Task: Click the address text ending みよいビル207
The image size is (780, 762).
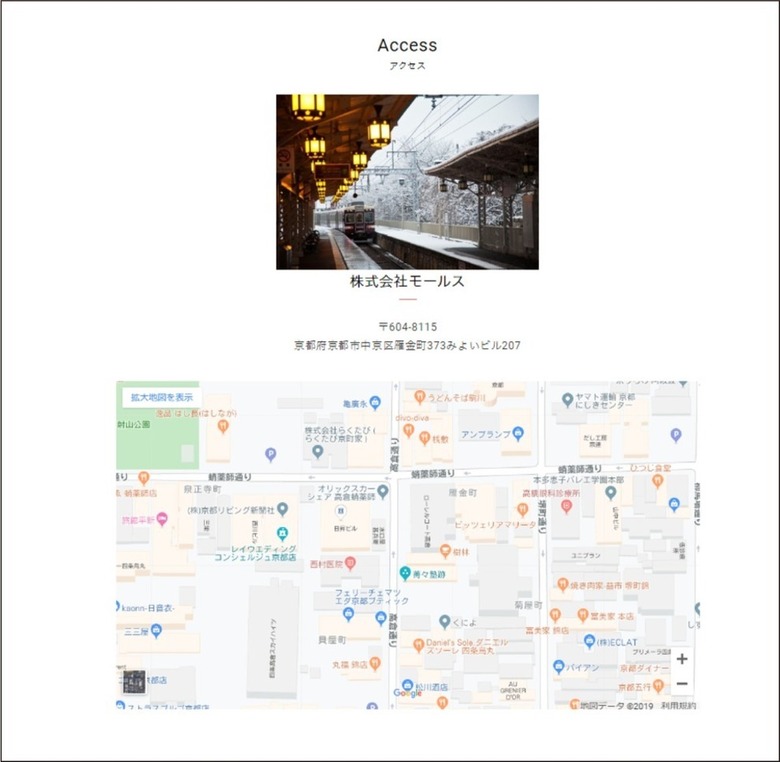Action: coord(407,345)
